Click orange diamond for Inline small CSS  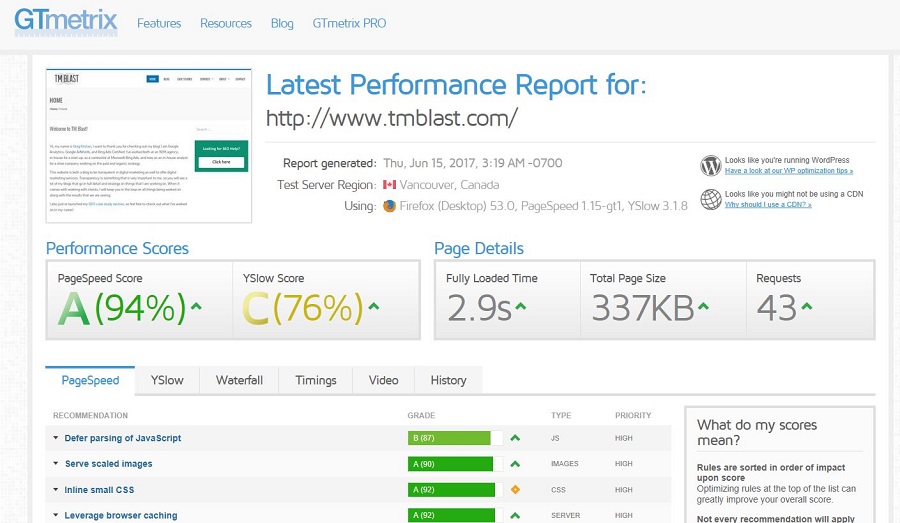515,490
